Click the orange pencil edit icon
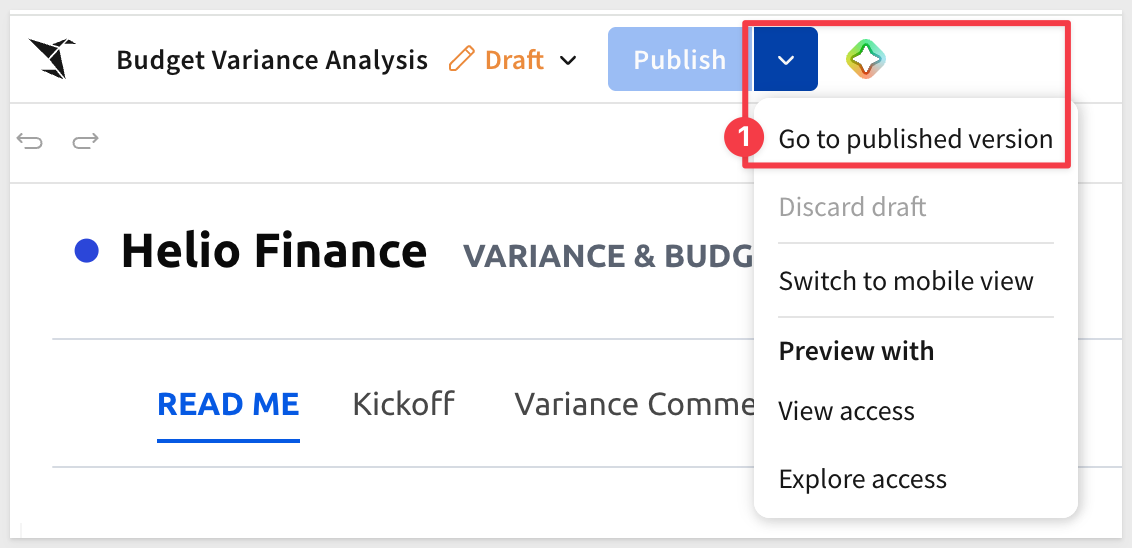 pos(461,58)
